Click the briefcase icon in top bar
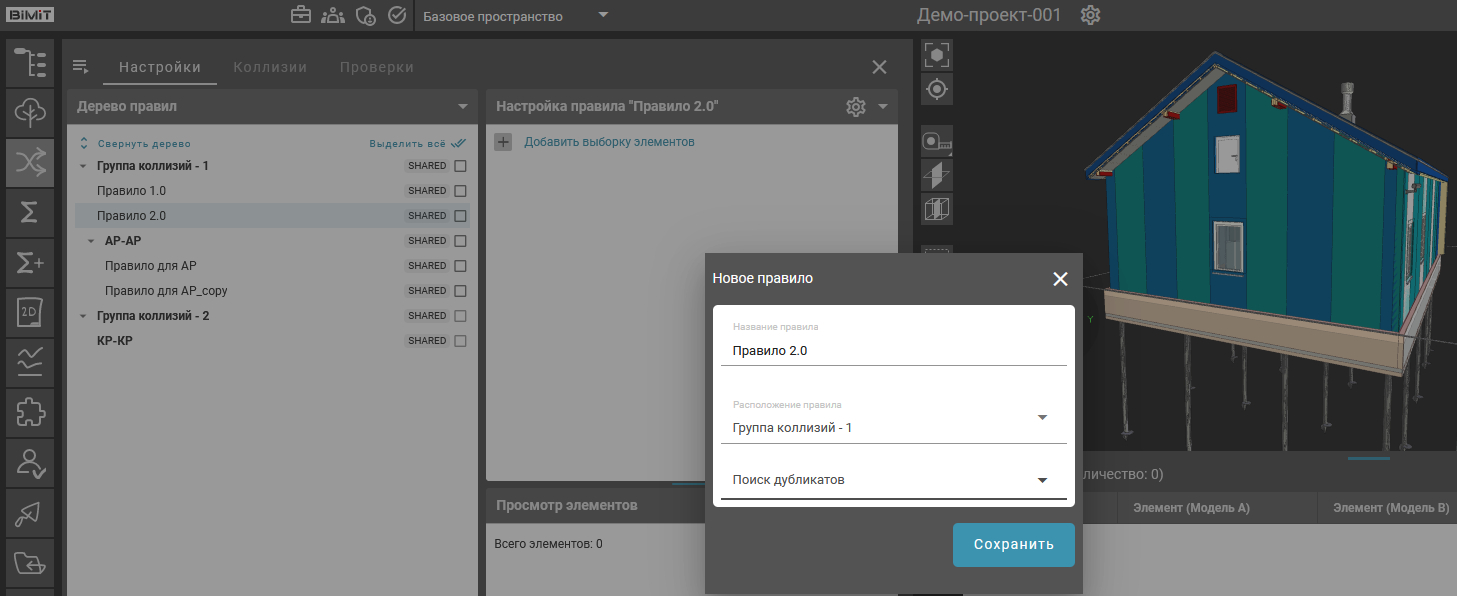1457x596 pixels. pos(300,16)
